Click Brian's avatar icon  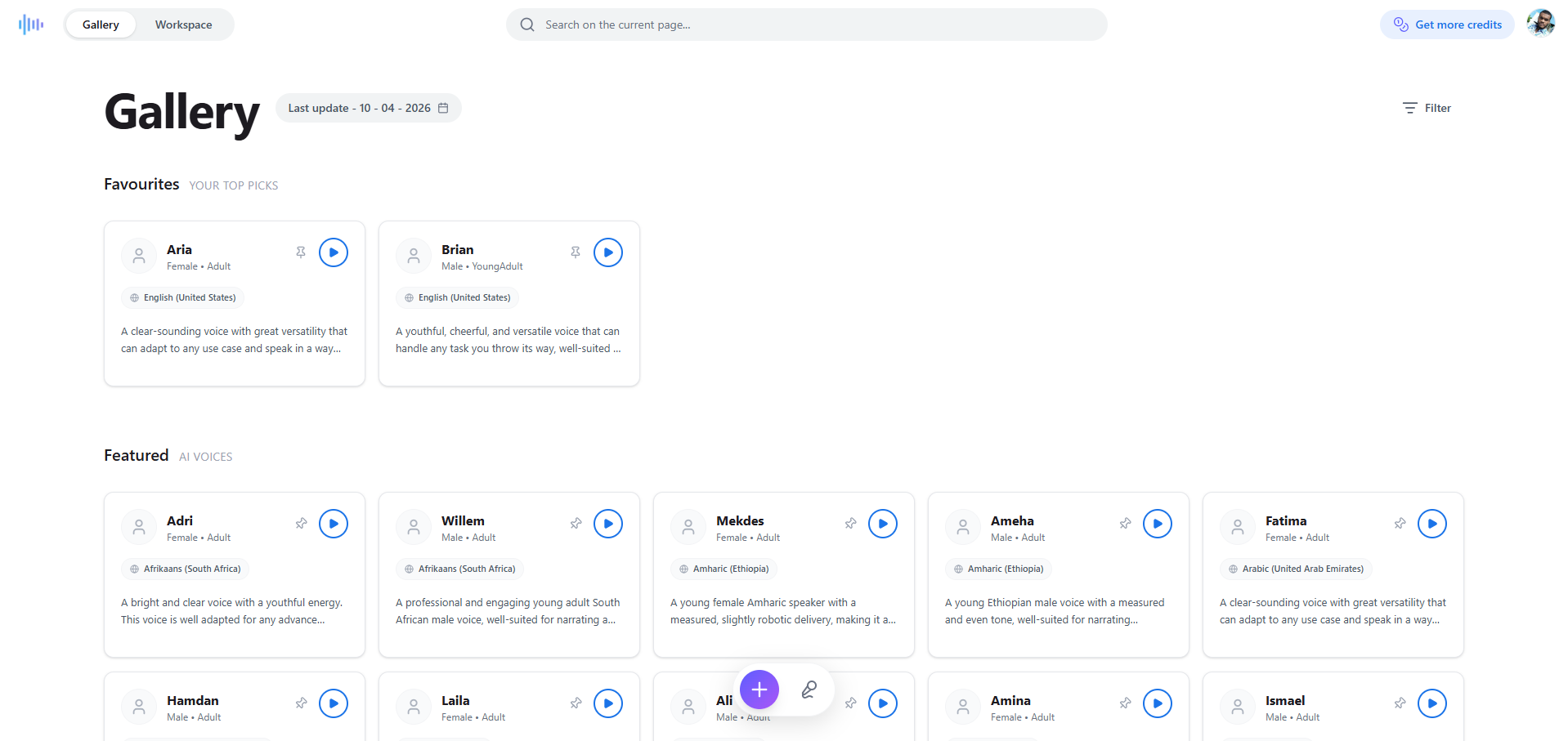(414, 257)
